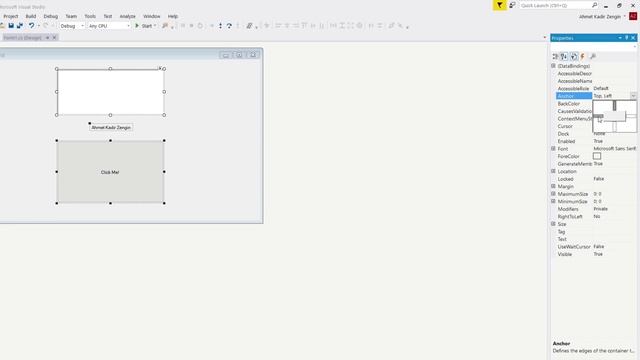Click the Undo arrow icon
This screenshot has width=640, height=360.
(31, 26)
